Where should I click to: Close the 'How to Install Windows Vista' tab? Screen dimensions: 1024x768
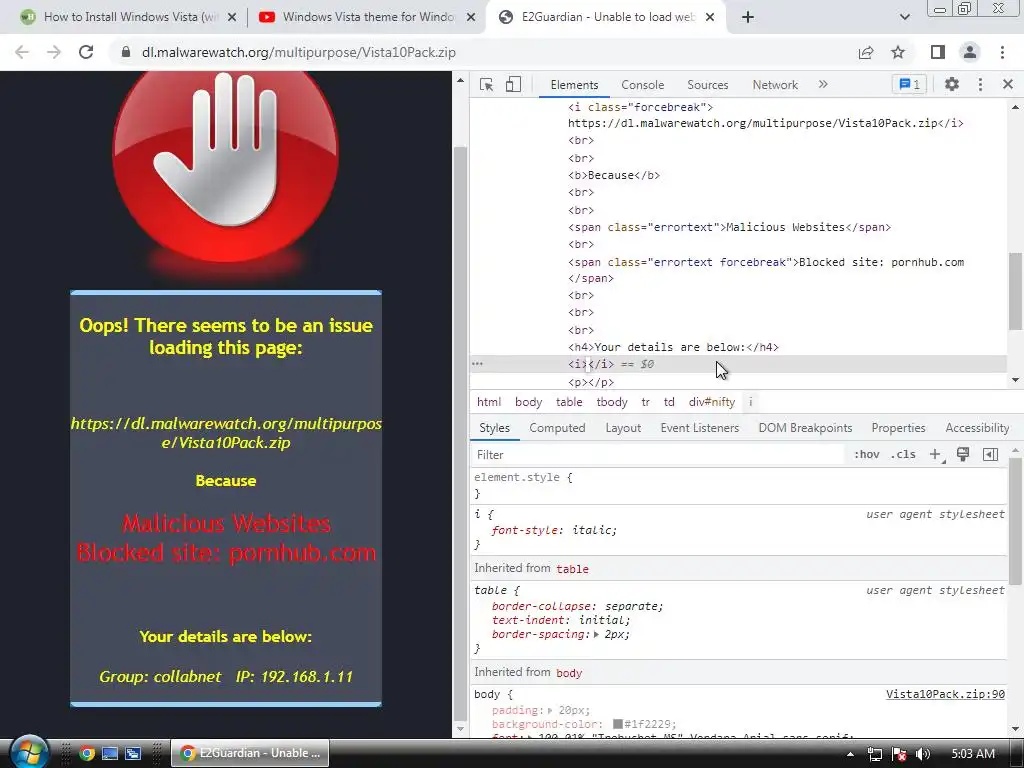pyautogui.click(x=232, y=18)
